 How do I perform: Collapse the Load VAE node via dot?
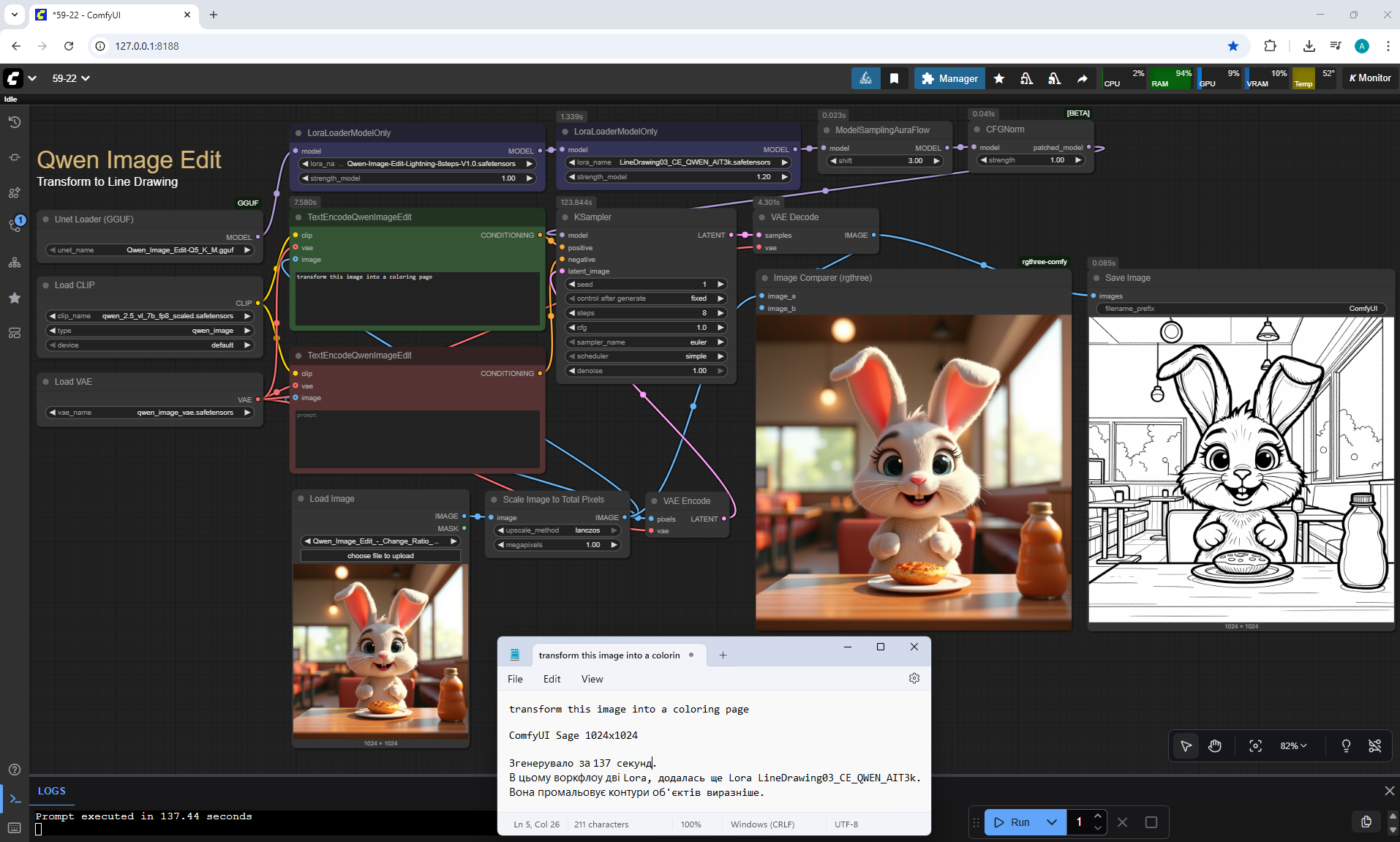(46, 382)
